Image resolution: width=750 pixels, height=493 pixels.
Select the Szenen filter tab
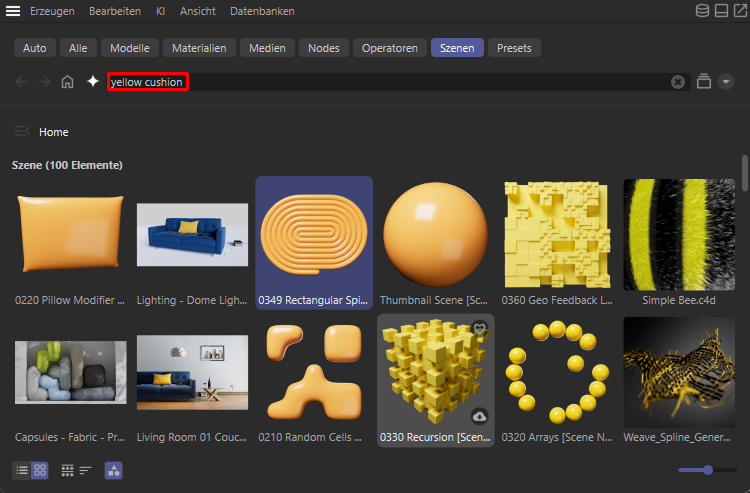457,48
